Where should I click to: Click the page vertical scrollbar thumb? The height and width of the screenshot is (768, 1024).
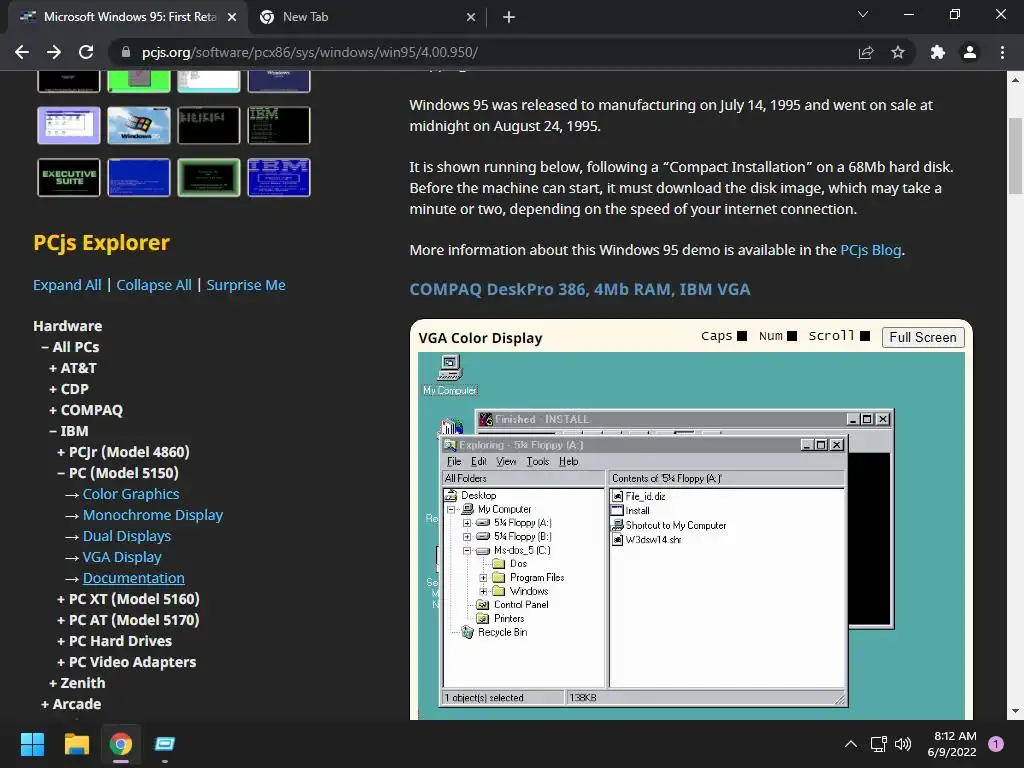point(1015,155)
